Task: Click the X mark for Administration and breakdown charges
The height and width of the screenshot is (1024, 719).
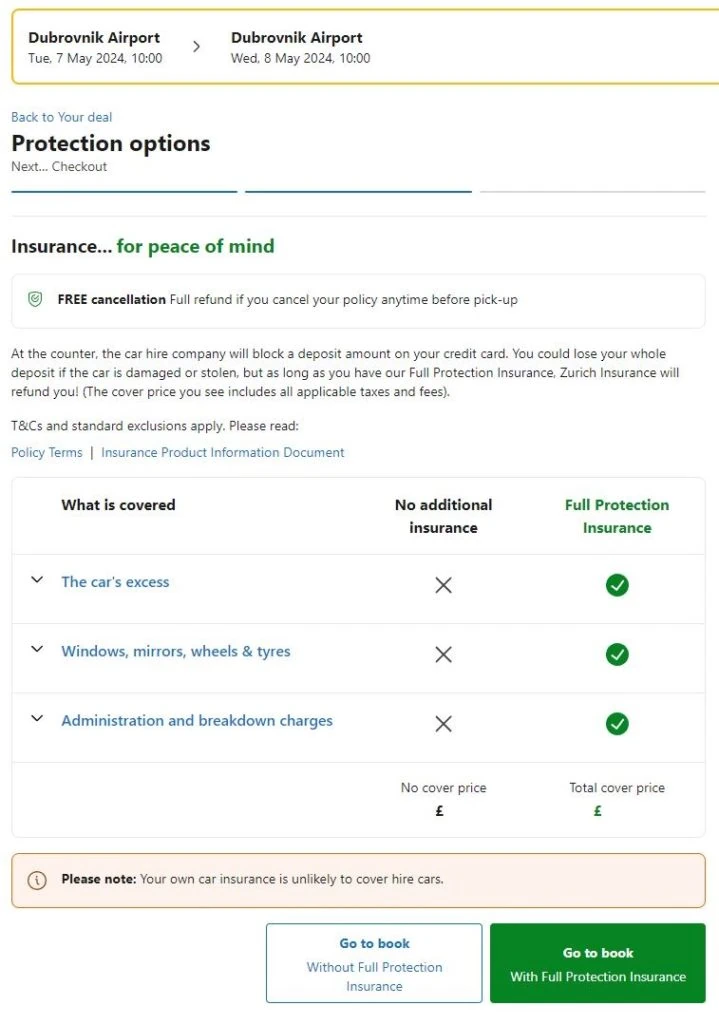Action: [443, 723]
